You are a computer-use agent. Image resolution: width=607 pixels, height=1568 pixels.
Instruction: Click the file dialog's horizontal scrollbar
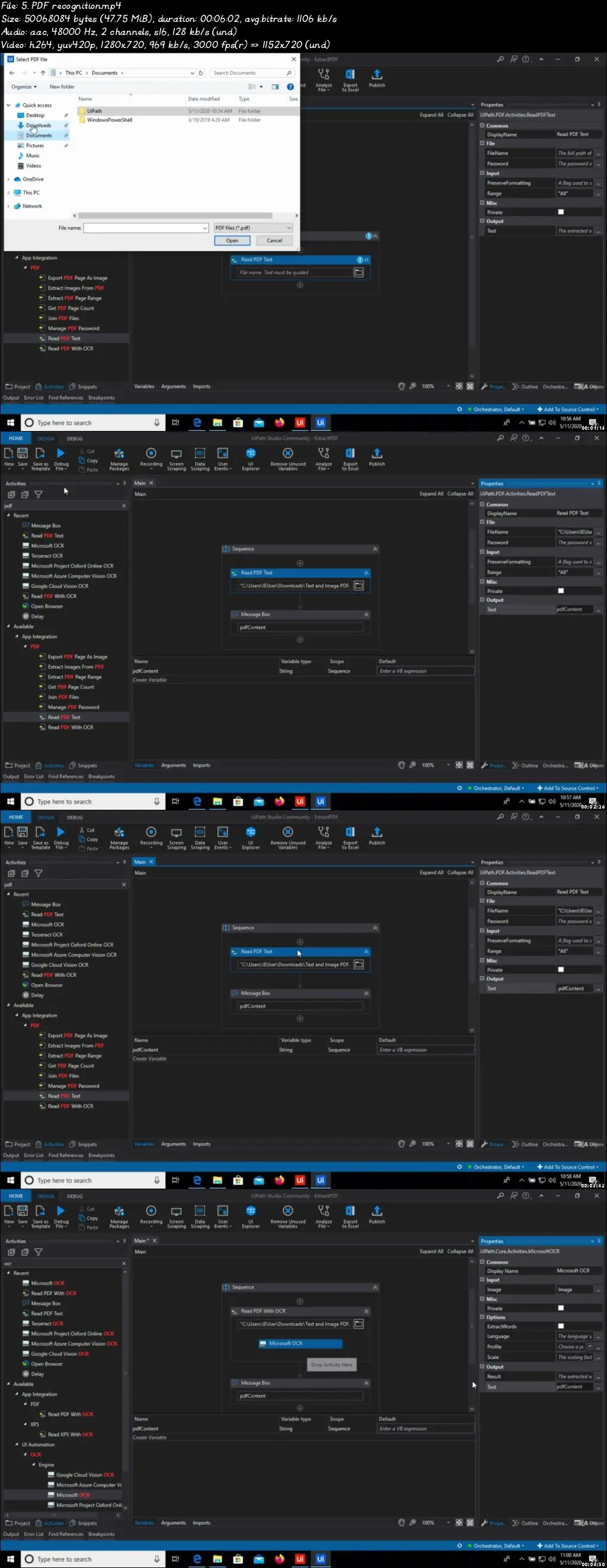[175, 215]
